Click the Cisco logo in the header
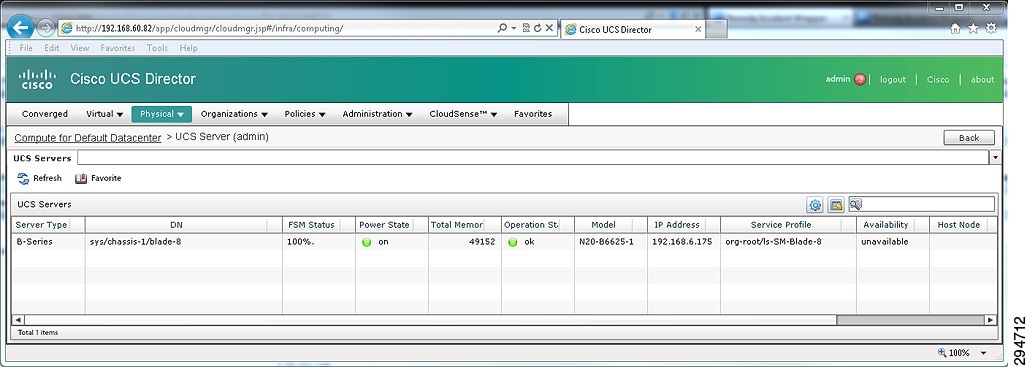 [37, 79]
